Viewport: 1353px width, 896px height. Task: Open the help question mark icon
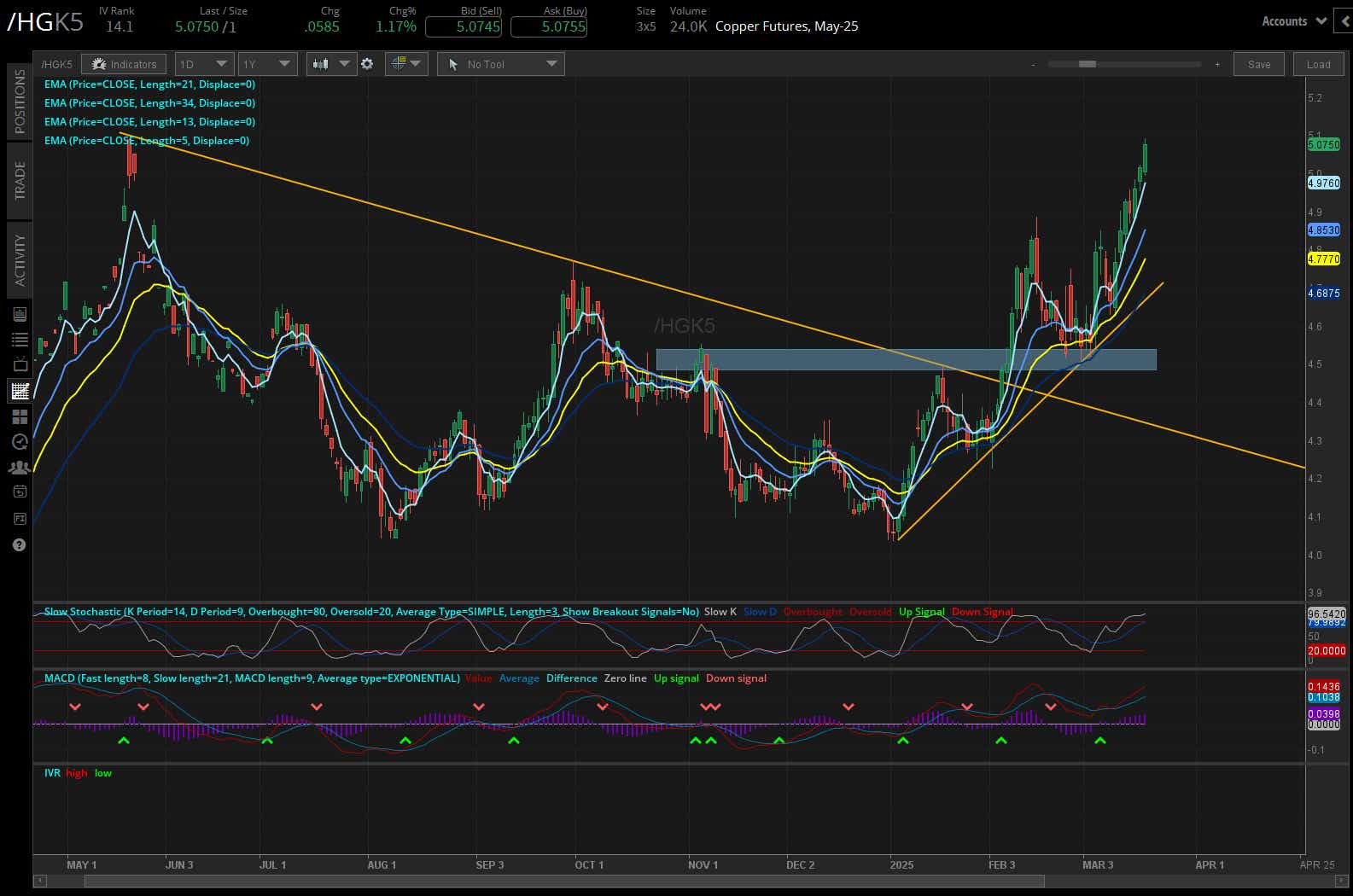pos(20,544)
